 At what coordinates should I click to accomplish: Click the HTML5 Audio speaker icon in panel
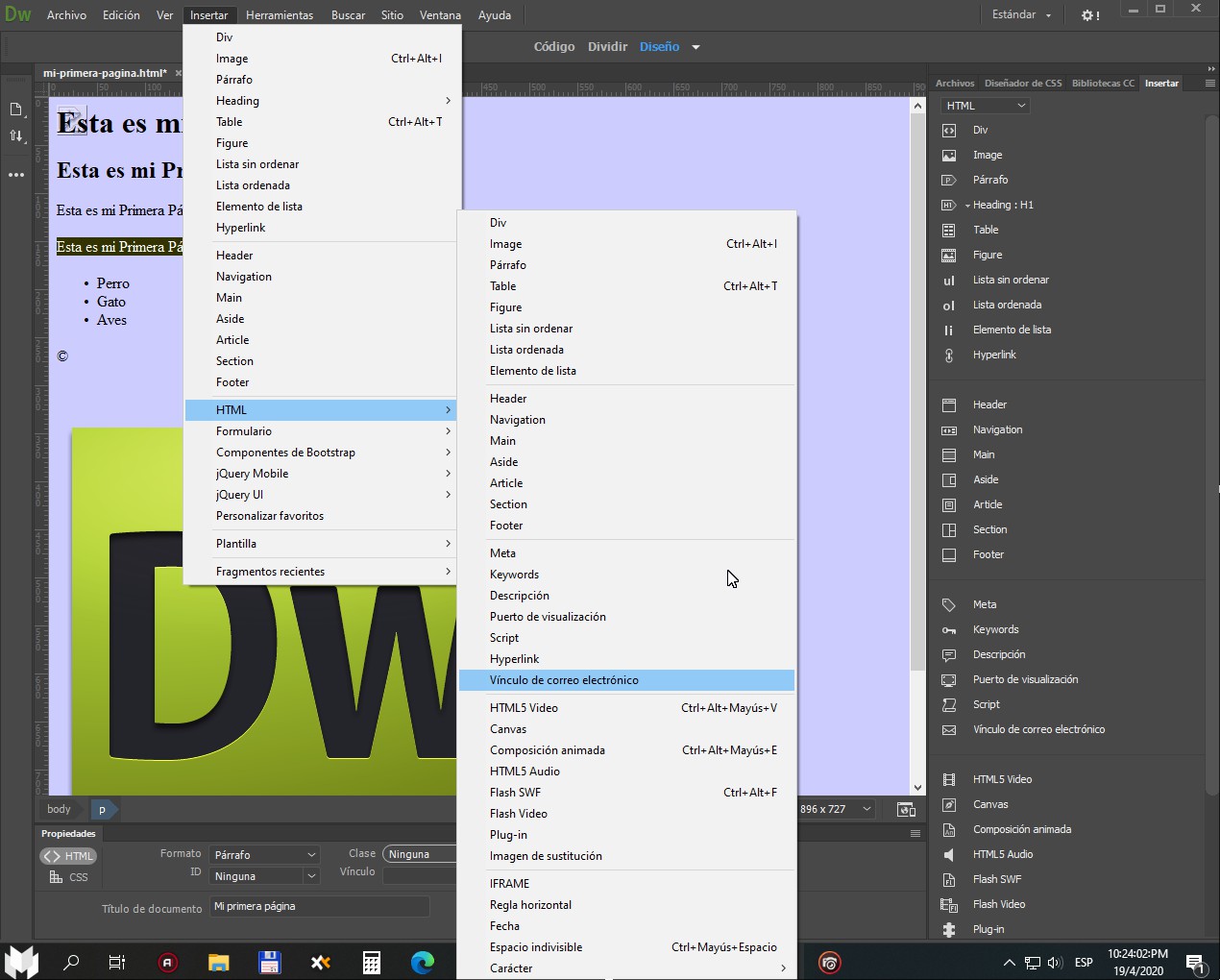tap(949, 854)
